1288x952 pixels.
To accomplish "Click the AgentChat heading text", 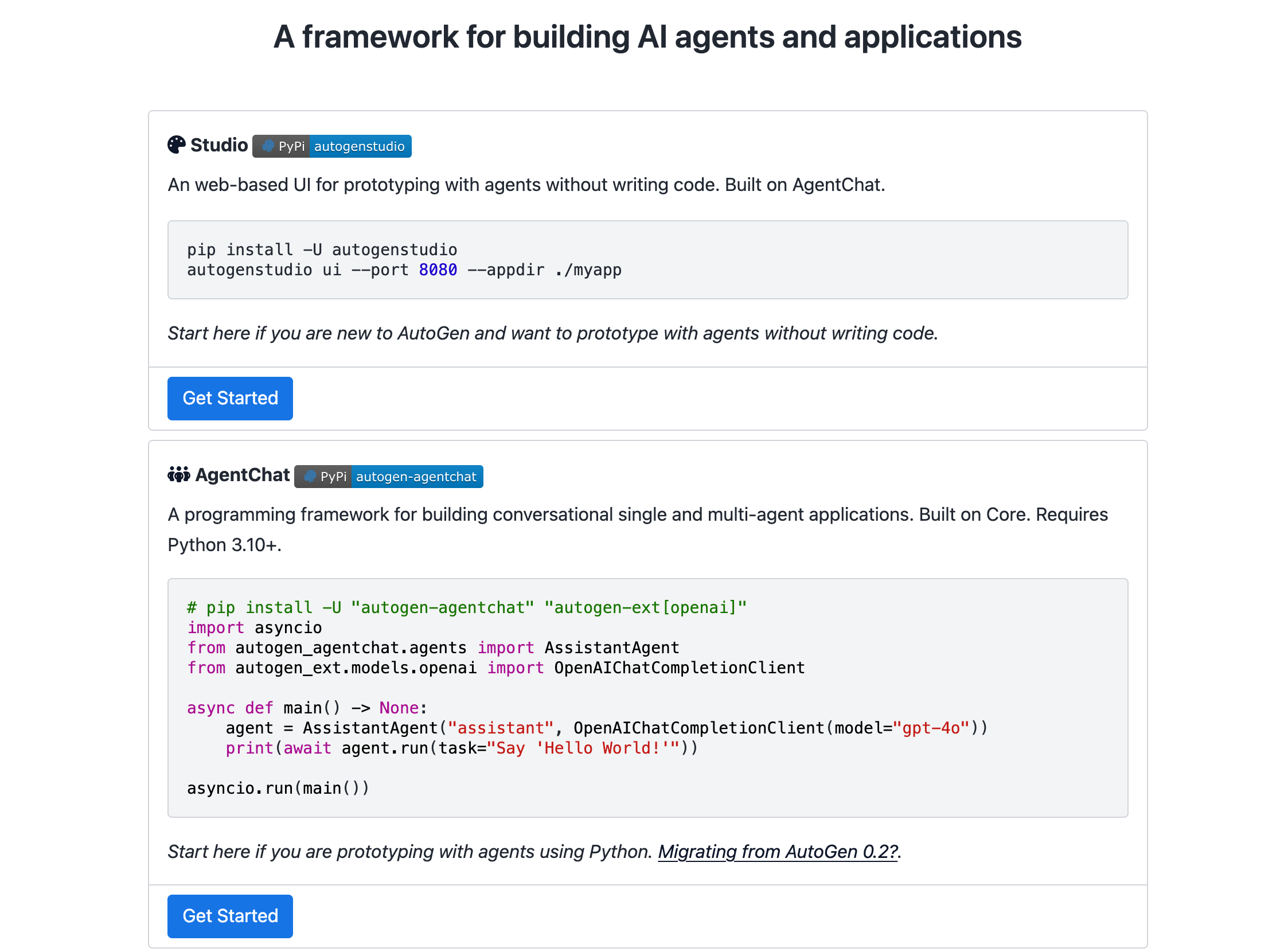I will click(242, 475).
